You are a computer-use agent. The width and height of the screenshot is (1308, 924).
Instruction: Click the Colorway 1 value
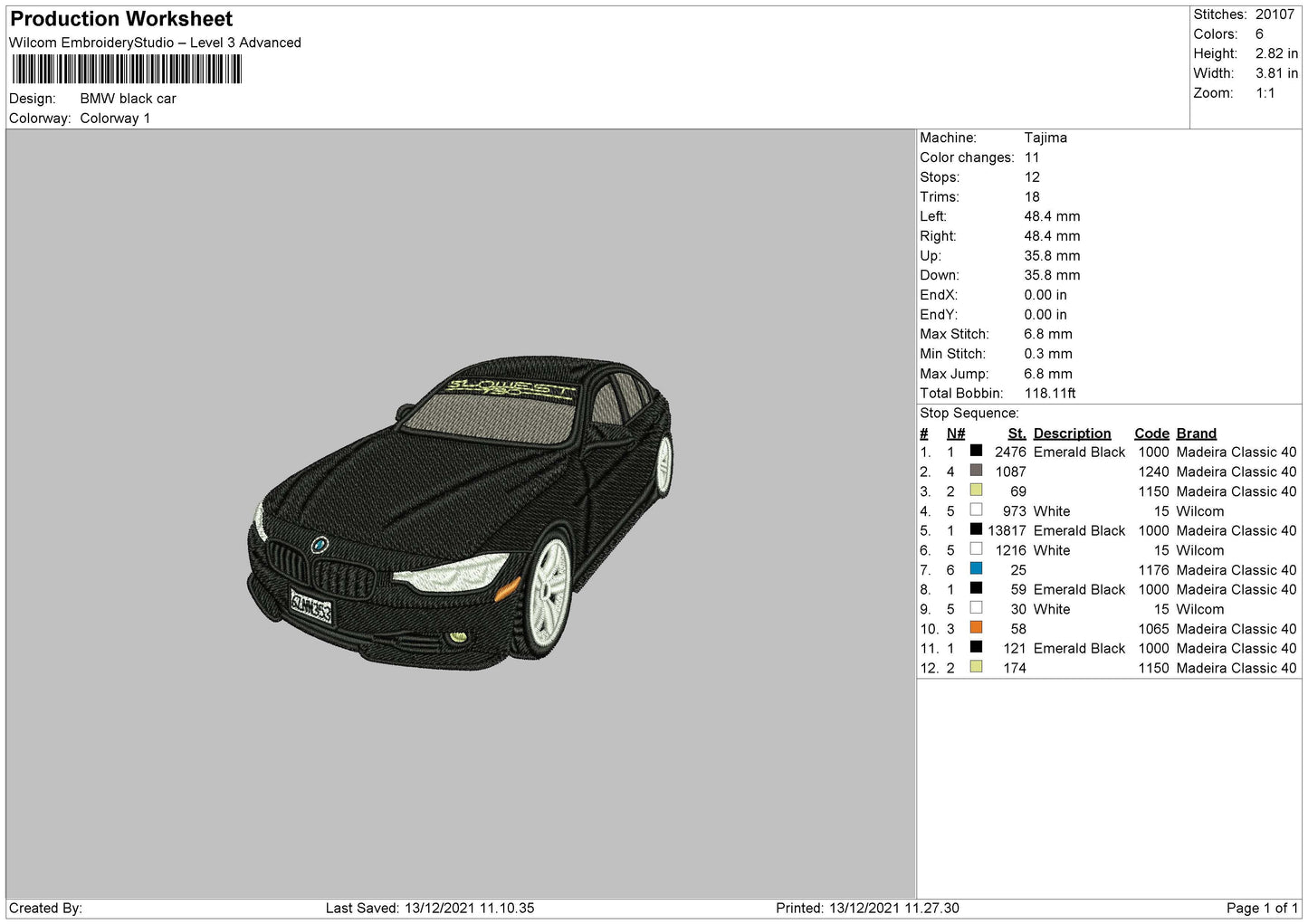click(115, 119)
